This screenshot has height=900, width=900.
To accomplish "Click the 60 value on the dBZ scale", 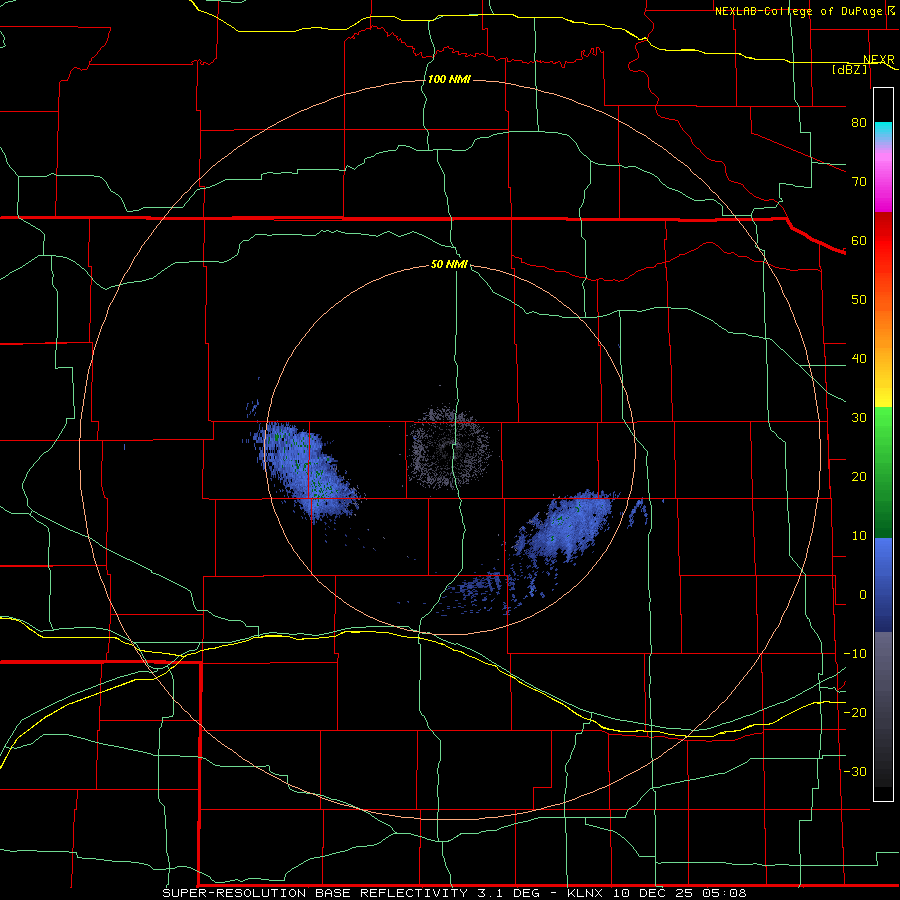I will (859, 240).
